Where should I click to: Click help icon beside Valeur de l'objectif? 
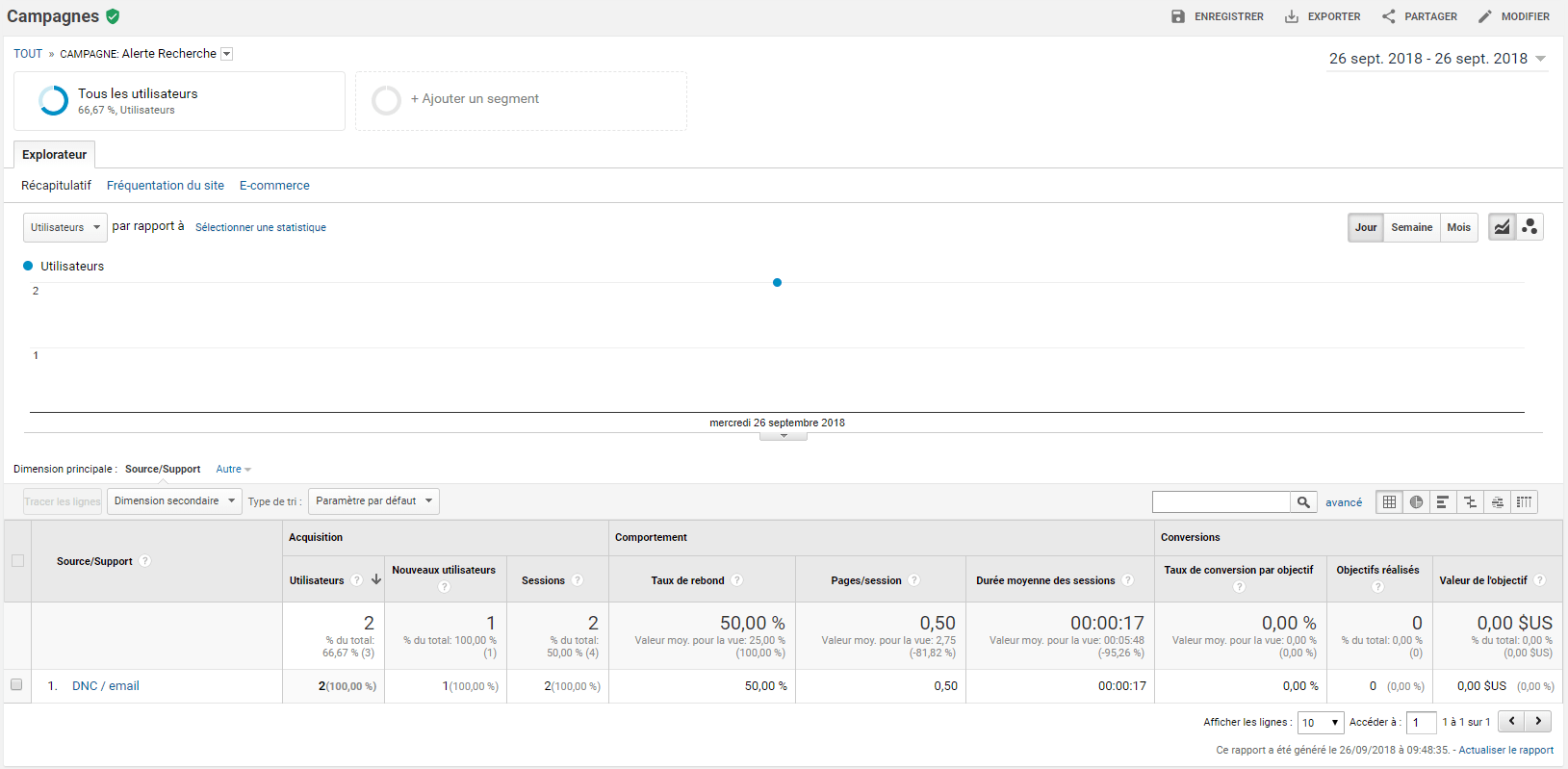pyautogui.click(x=1540, y=580)
